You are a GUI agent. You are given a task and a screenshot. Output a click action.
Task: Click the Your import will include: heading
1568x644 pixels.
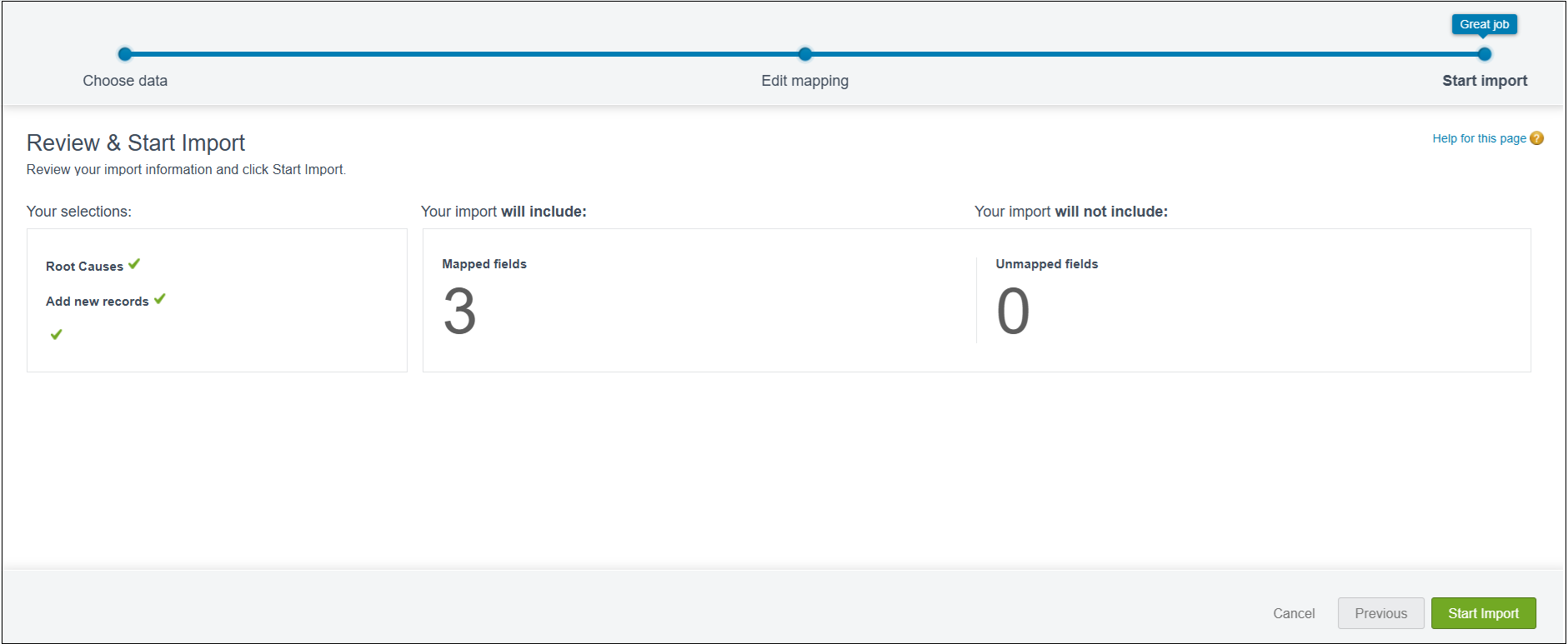[503, 212]
